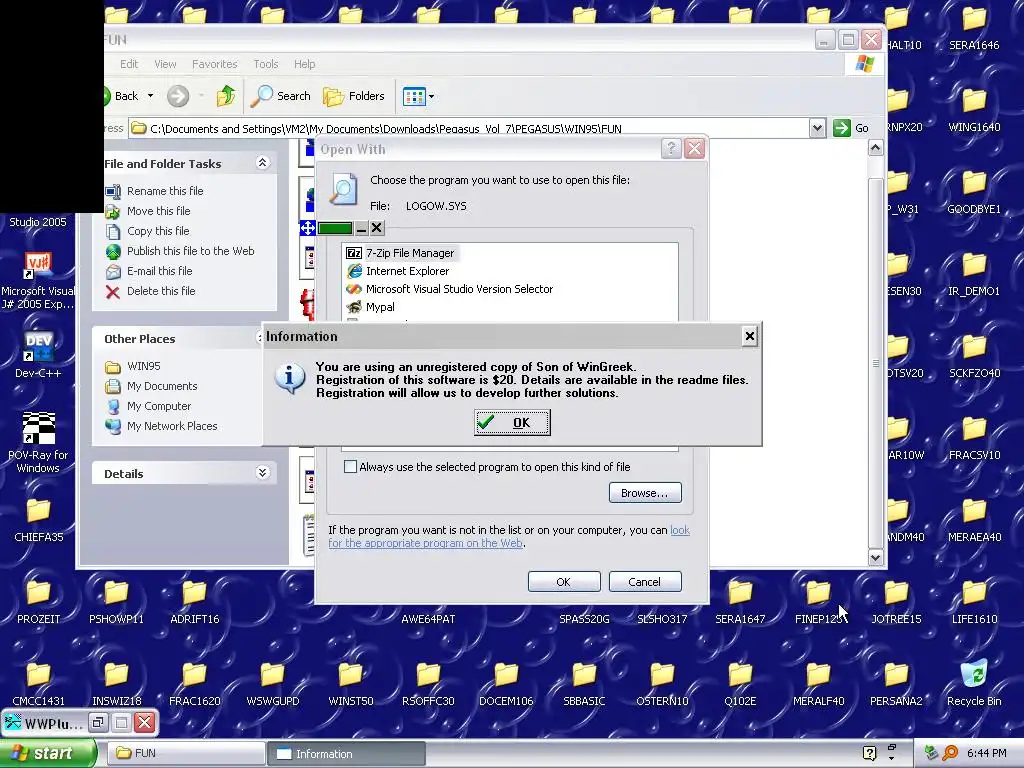
Task: Select the LIFE1610 desktop folder
Action: (974, 600)
